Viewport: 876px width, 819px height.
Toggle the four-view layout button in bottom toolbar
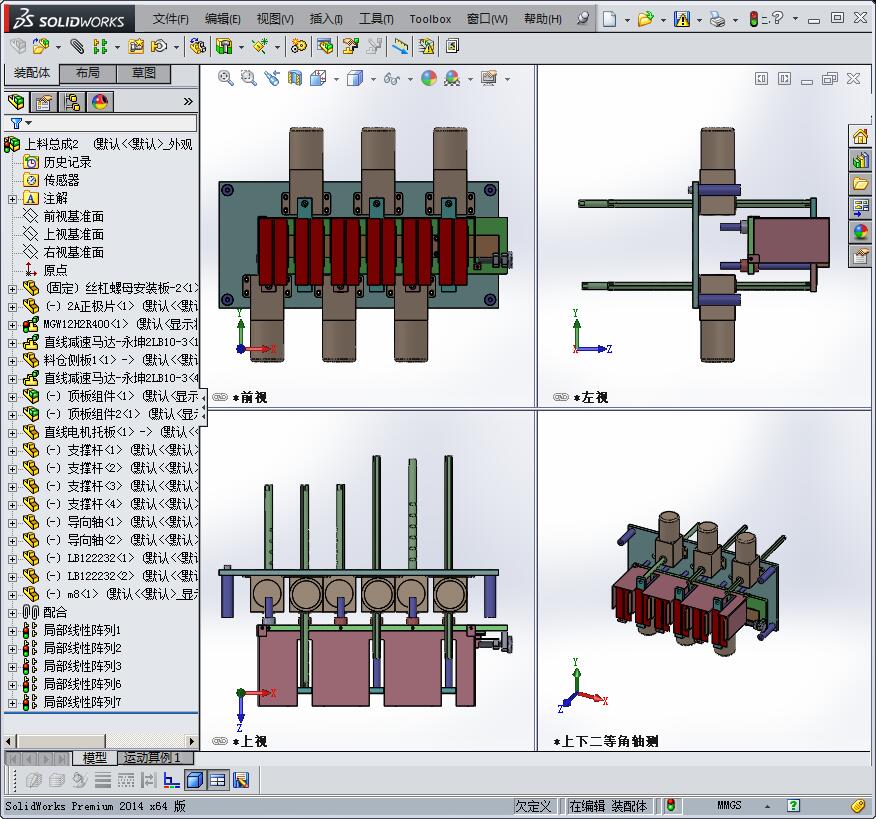[218, 780]
